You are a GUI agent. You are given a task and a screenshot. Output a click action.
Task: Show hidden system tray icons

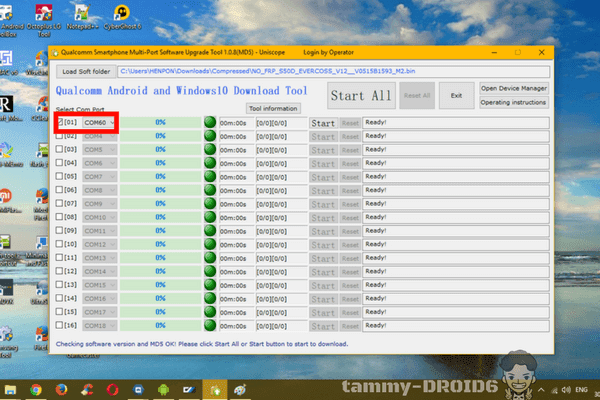tap(541, 390)
